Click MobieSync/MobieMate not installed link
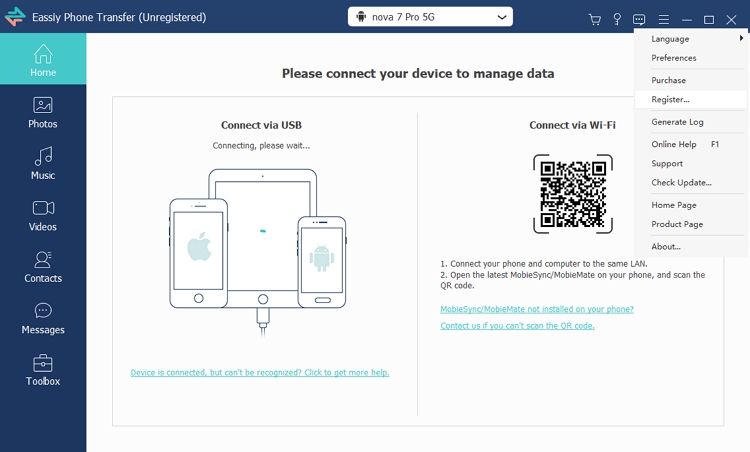The image size is (750, 452). [x=537, y=309]
